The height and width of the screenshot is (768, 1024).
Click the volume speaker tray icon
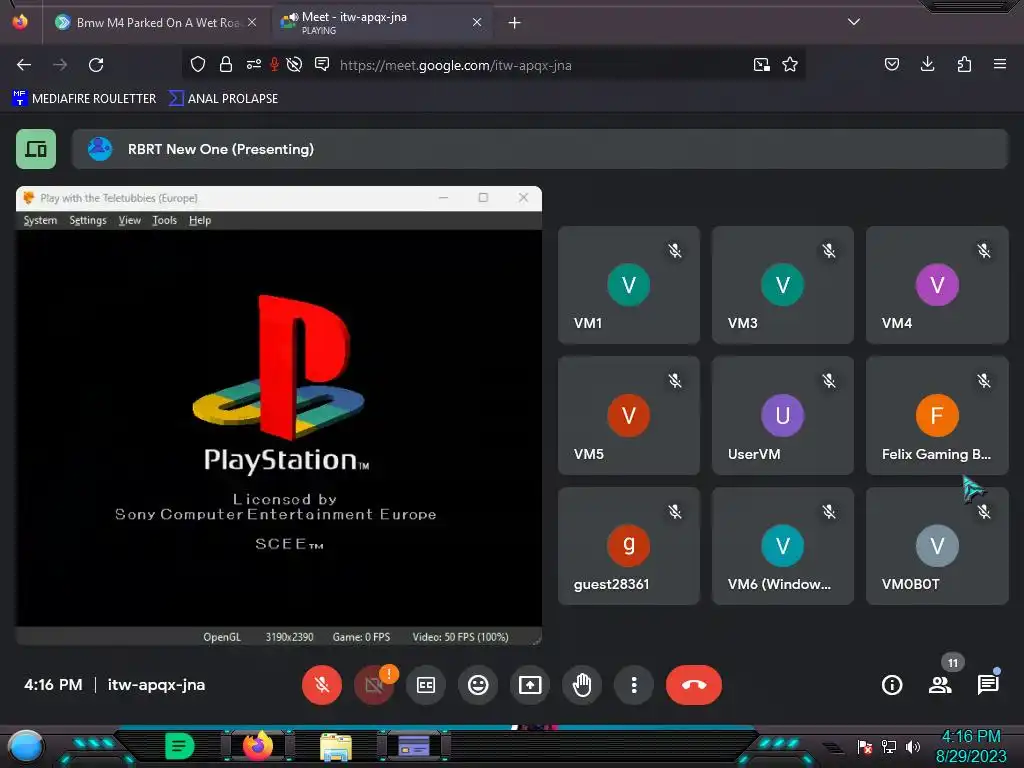pyautogui.click(x=913, y=746)
